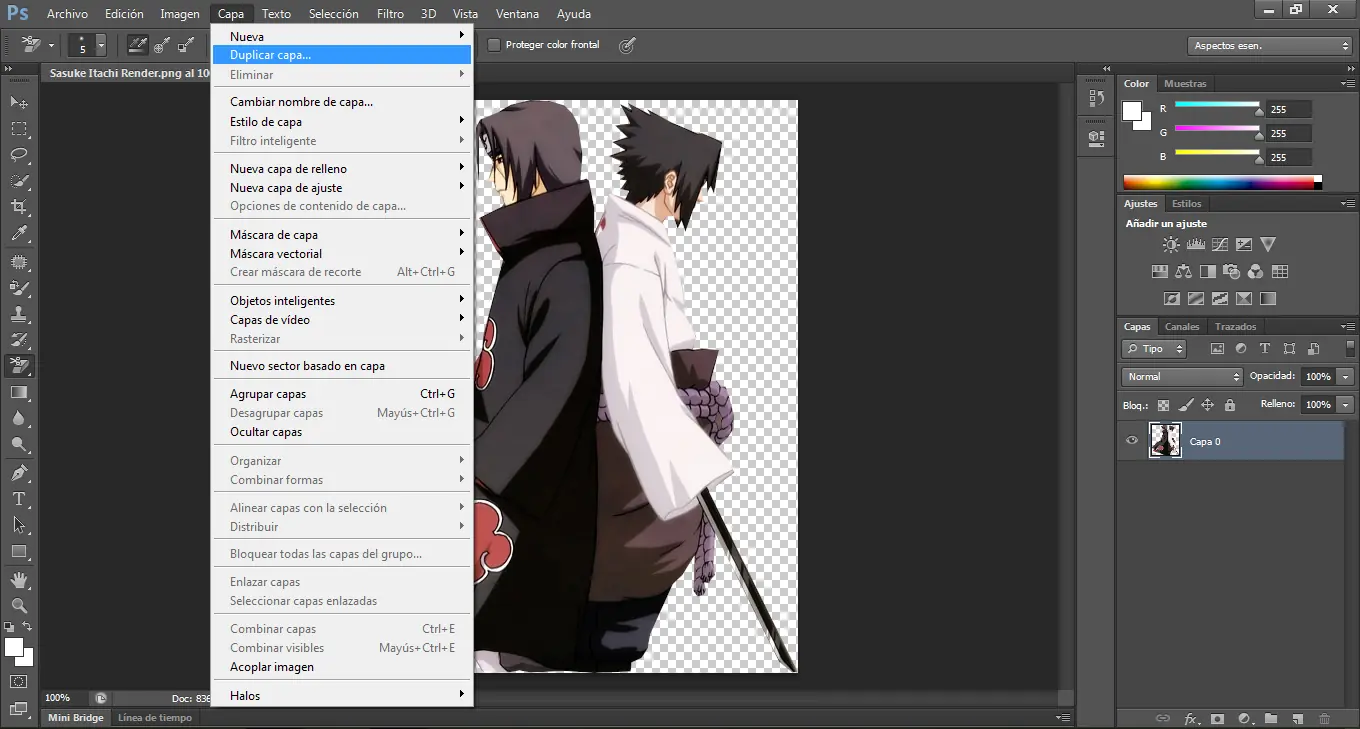The image size is (1360, 729).
Task: Add a layer mask from Layers panel
Action: pyautogui.click(x=1217, y=718)
